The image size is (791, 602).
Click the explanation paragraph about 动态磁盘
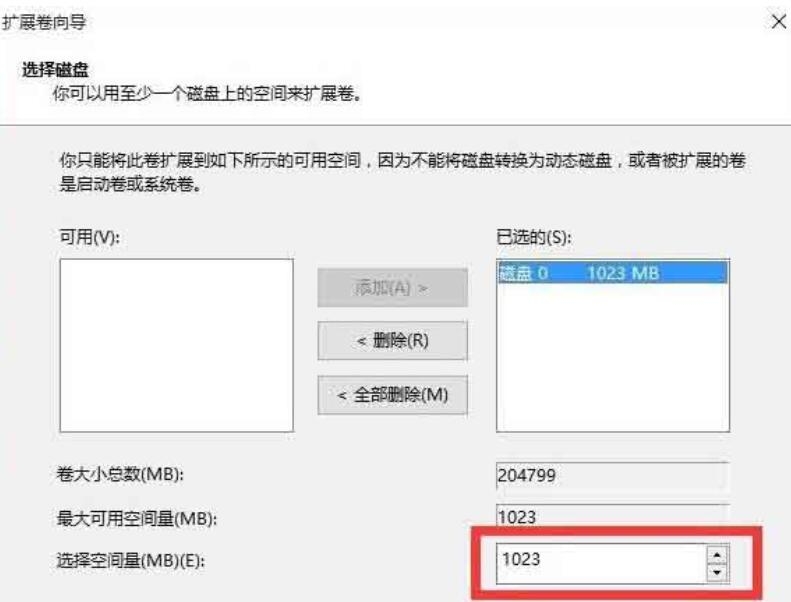(x=402, y=172)
